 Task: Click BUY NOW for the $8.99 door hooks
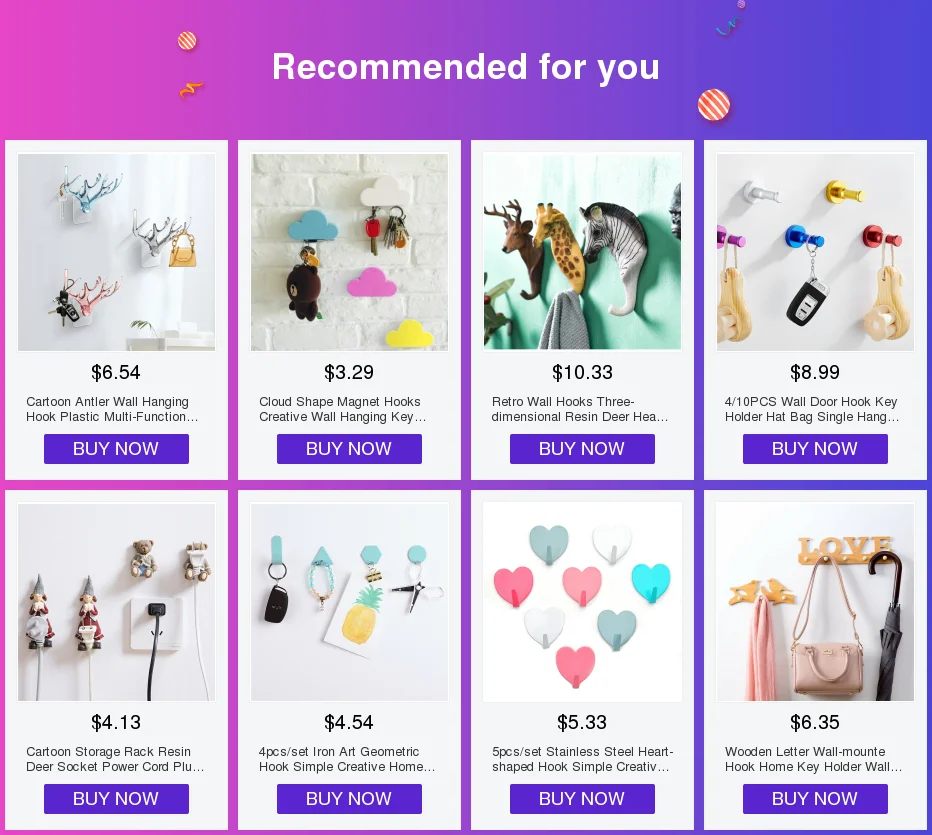(x=816, y=449)
